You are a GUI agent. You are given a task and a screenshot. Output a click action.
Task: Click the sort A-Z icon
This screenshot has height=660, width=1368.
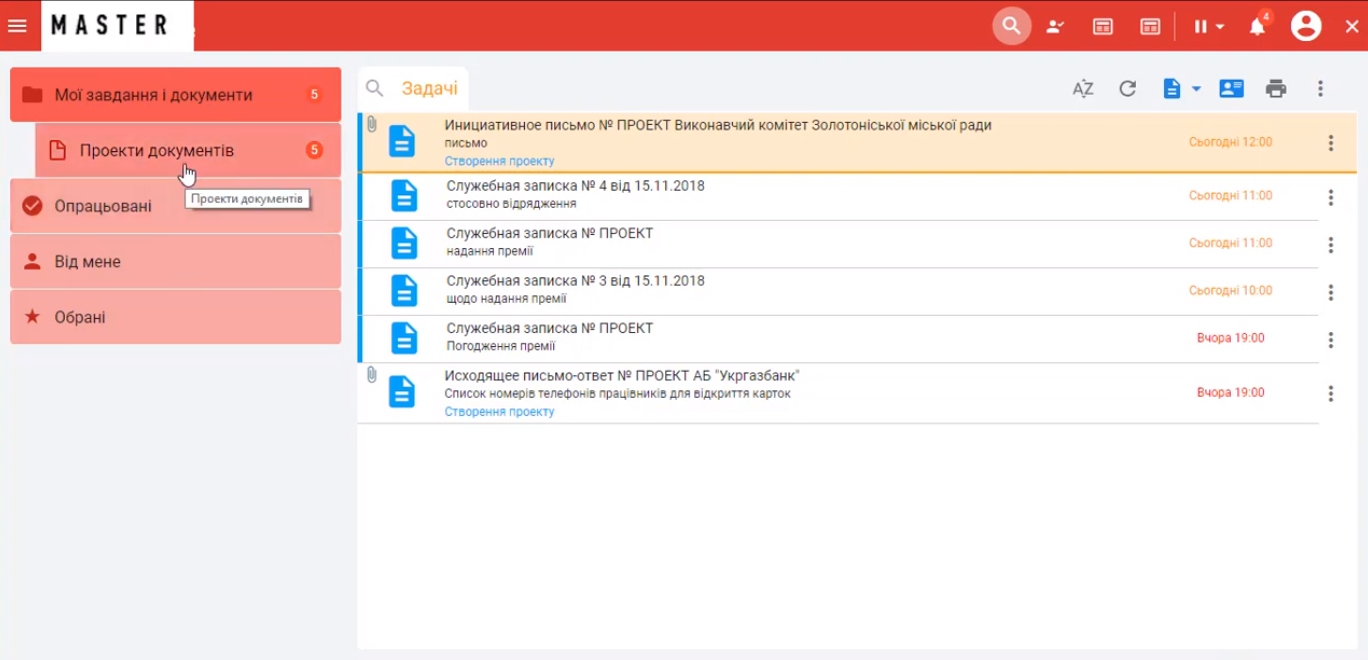1083,88
